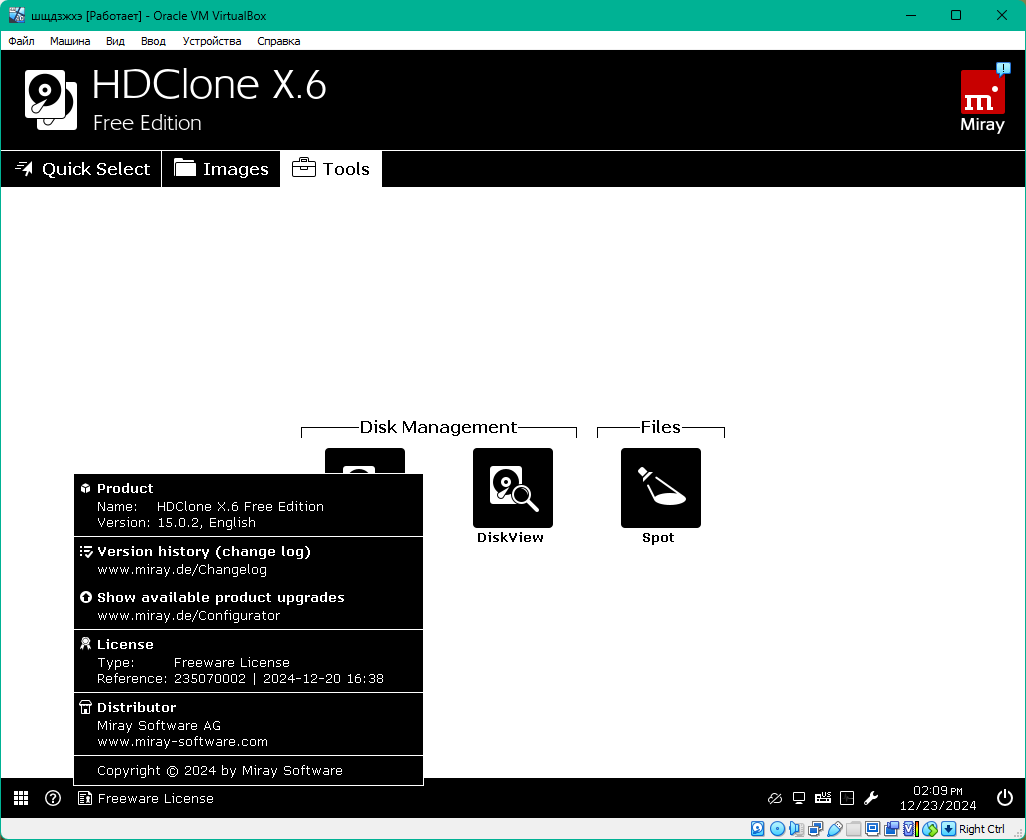Open the Устройства menu
This screenshot has height=840, width=1026.
click(212, 41)
